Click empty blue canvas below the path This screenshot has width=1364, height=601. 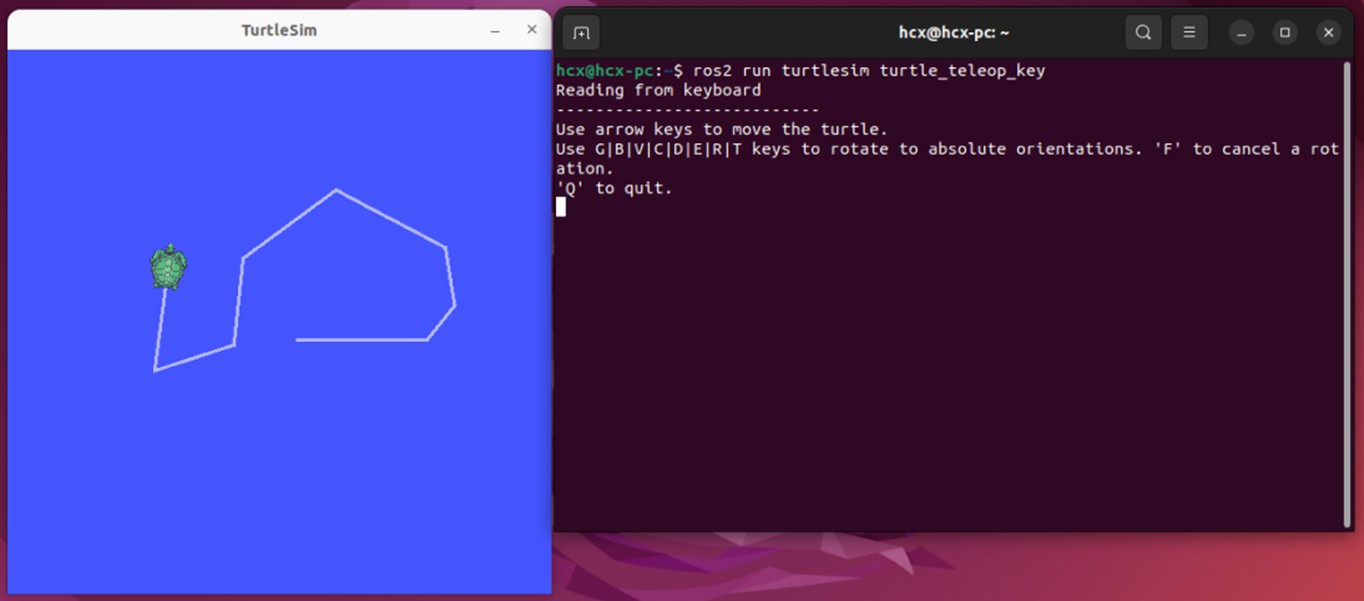[280, 480]
